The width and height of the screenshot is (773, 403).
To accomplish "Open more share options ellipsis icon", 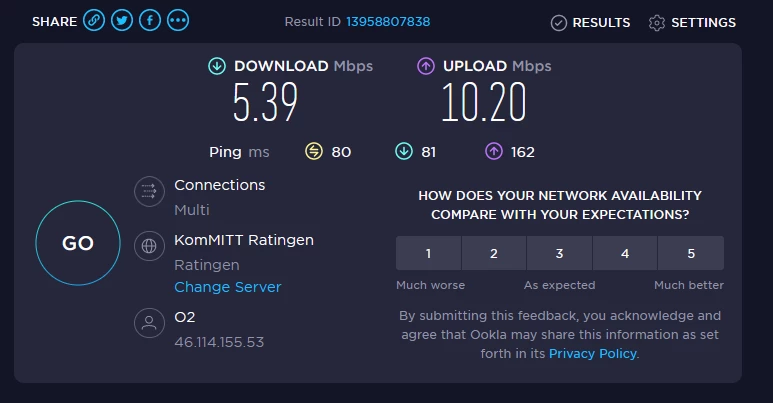I will click(178, 20).
